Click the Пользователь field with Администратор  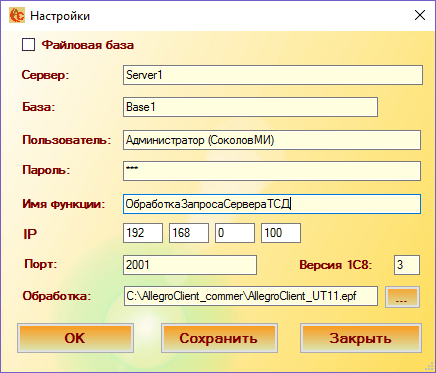(272, 140)
